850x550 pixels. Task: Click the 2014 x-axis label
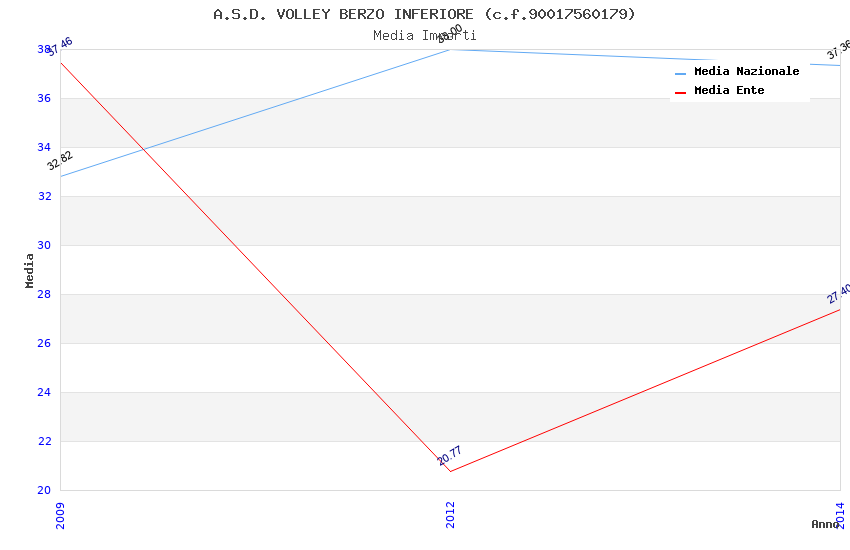[840, 515]
